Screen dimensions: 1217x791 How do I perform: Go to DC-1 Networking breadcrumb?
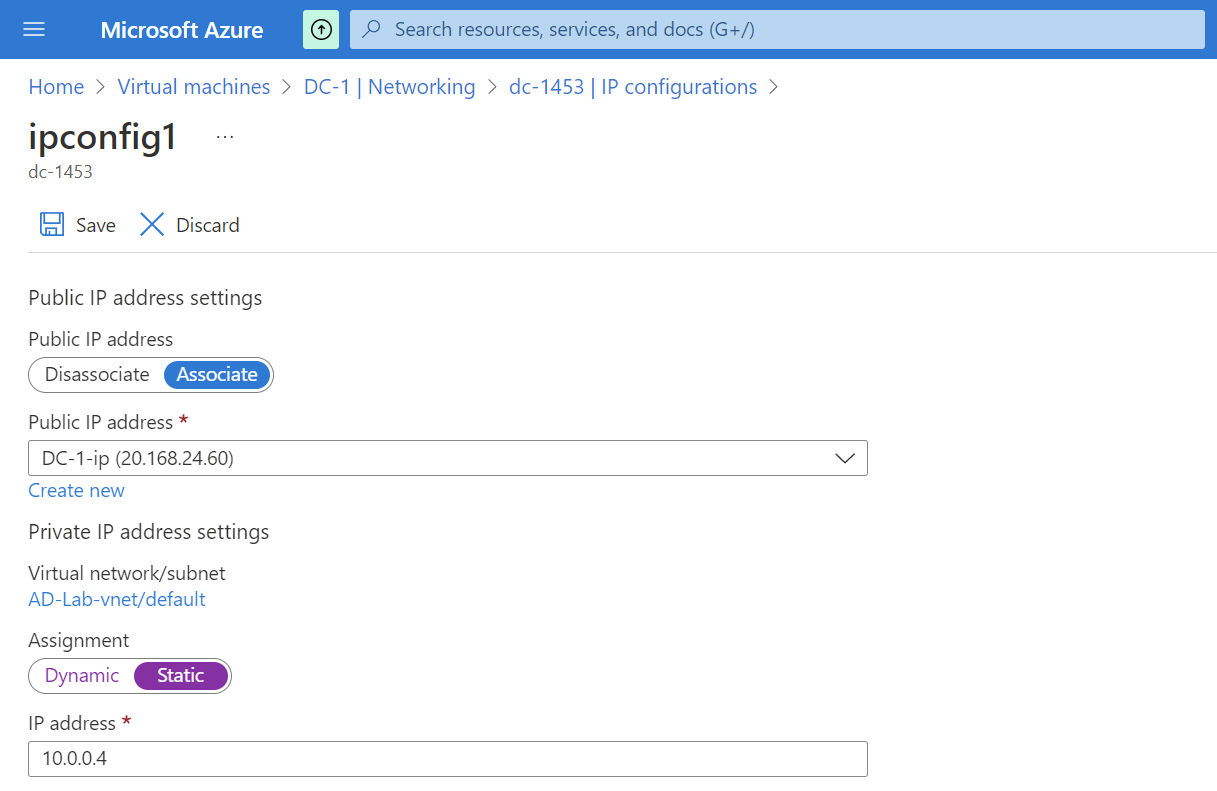tap(389, 87)
